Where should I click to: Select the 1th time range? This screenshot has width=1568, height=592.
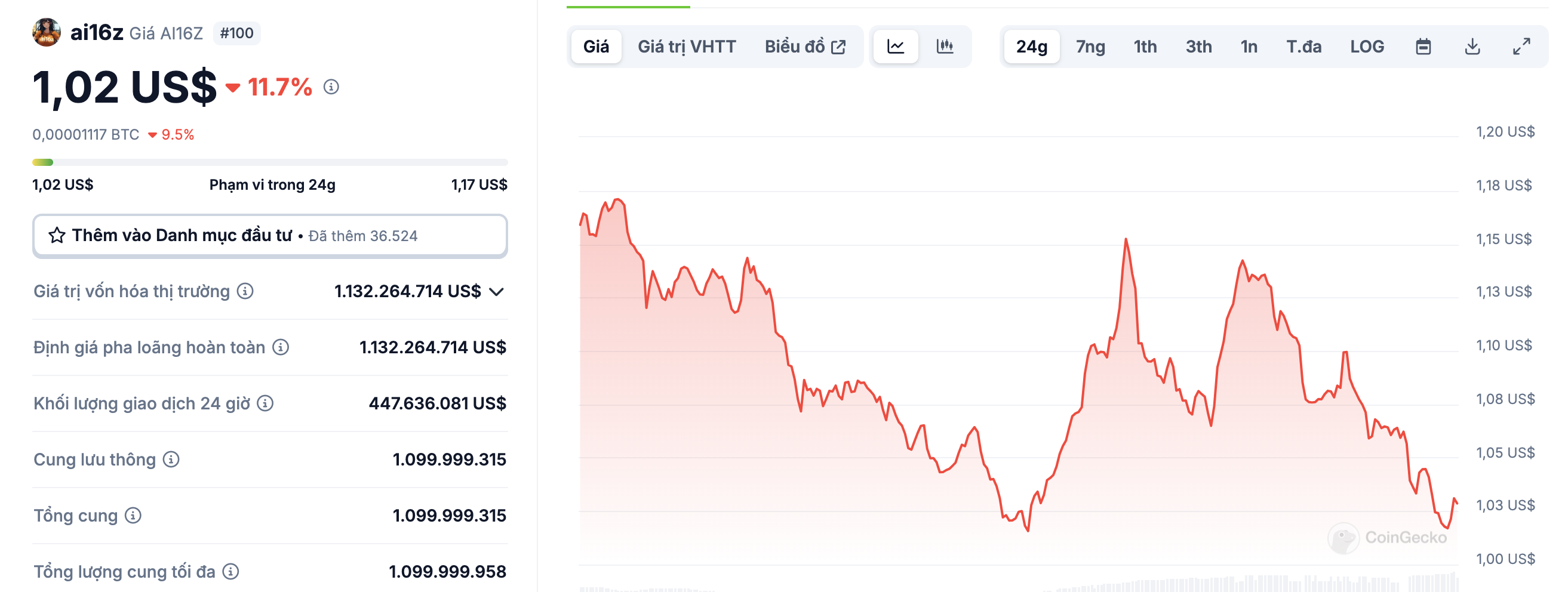click(x=1145, y=46)
